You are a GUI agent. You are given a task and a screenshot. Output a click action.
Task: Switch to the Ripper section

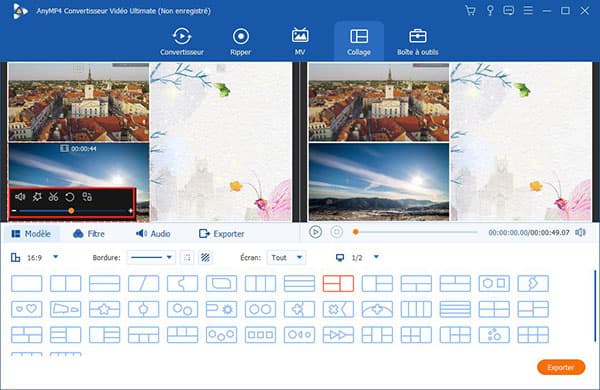[241, 41]
